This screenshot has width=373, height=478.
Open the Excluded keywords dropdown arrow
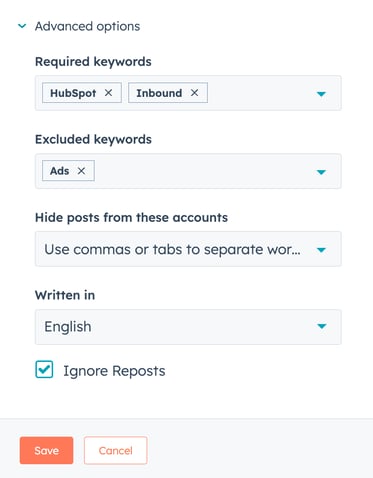coord(321,172)
